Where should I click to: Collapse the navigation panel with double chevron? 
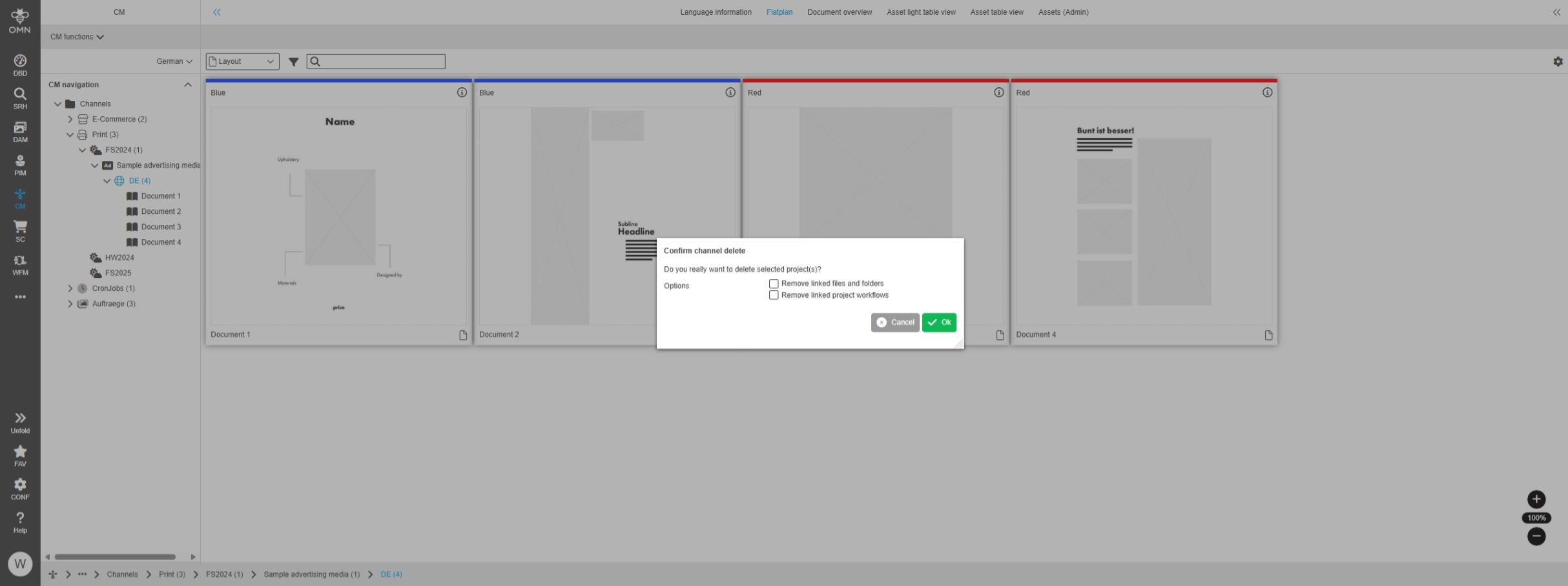point(217,12)
